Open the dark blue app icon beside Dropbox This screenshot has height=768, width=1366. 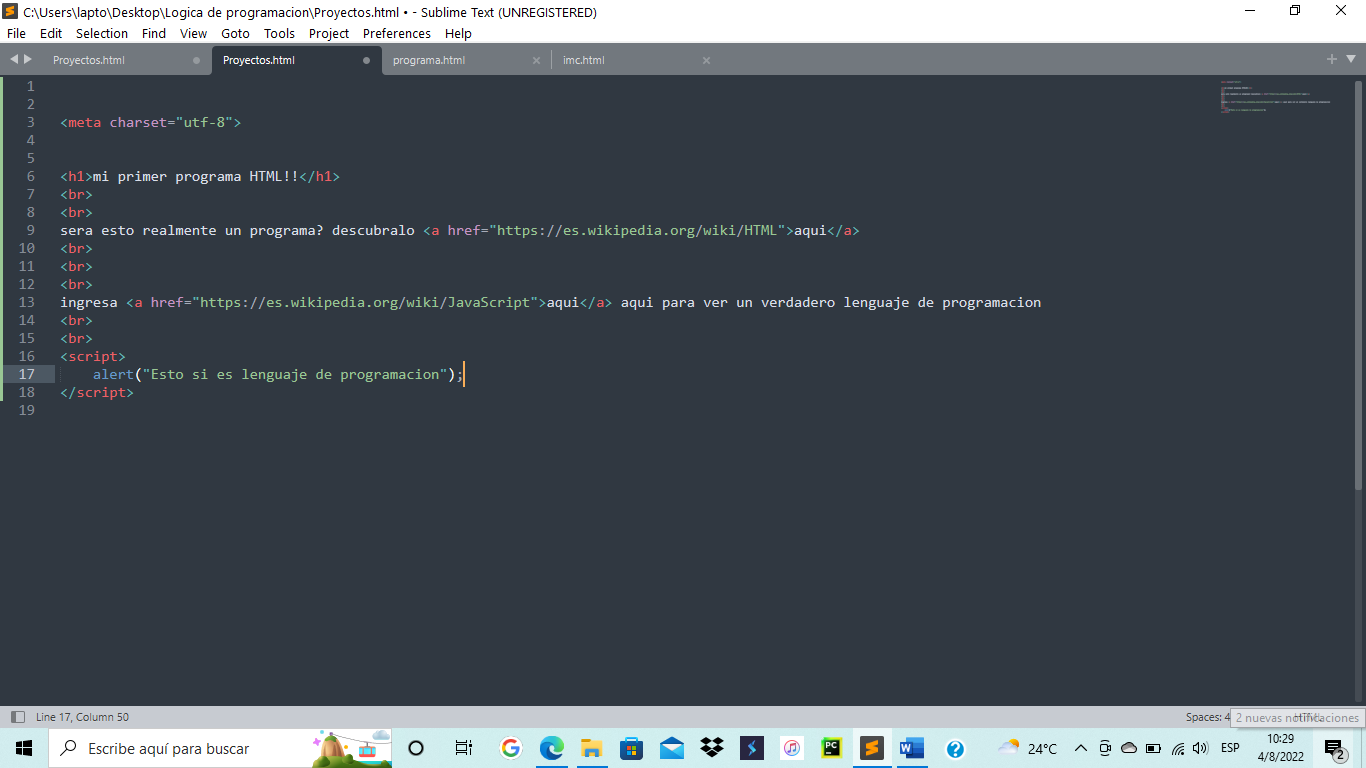[751, 748]
